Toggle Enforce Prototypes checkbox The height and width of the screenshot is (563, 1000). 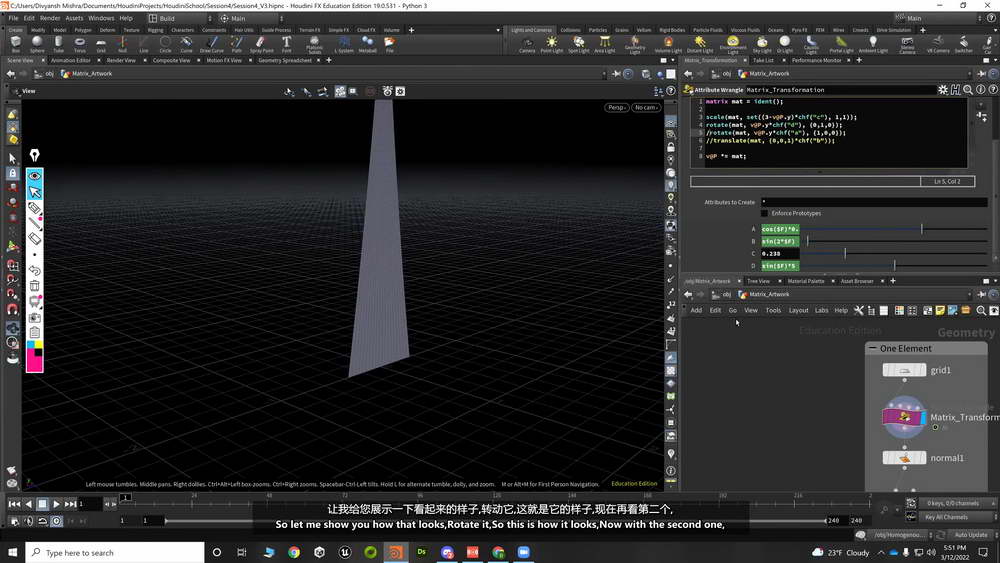click(765, 213)
